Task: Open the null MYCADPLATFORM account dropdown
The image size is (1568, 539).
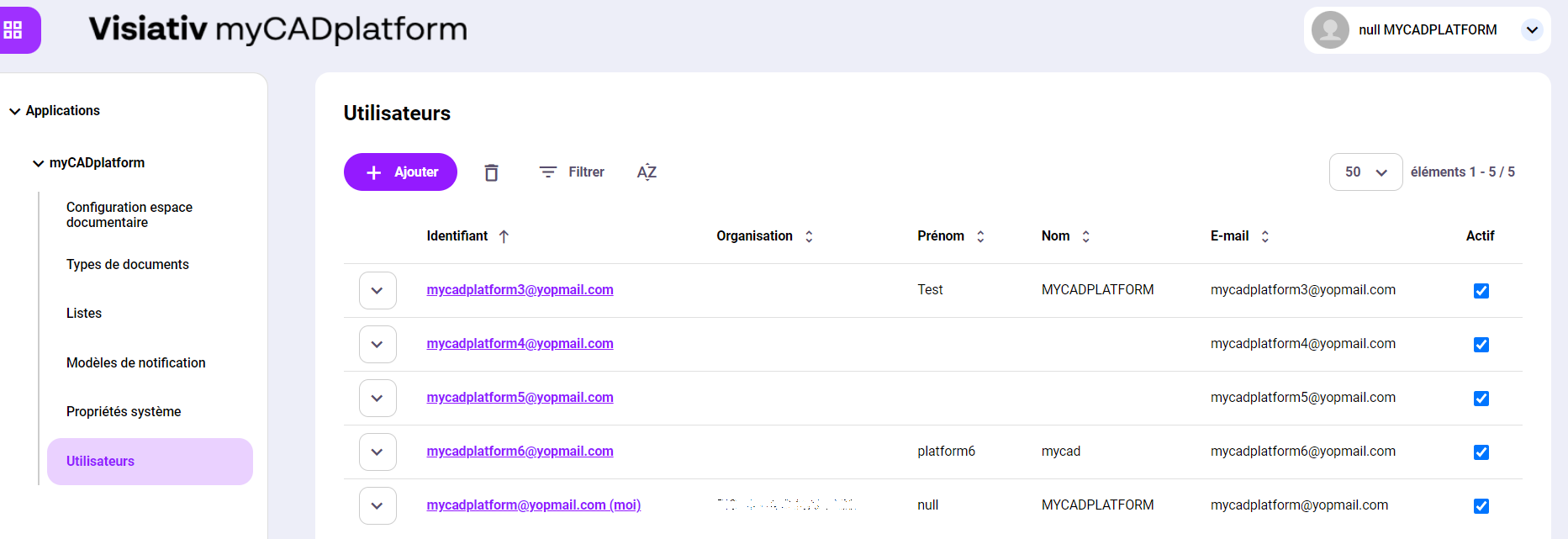Action: click(1532, 30)
